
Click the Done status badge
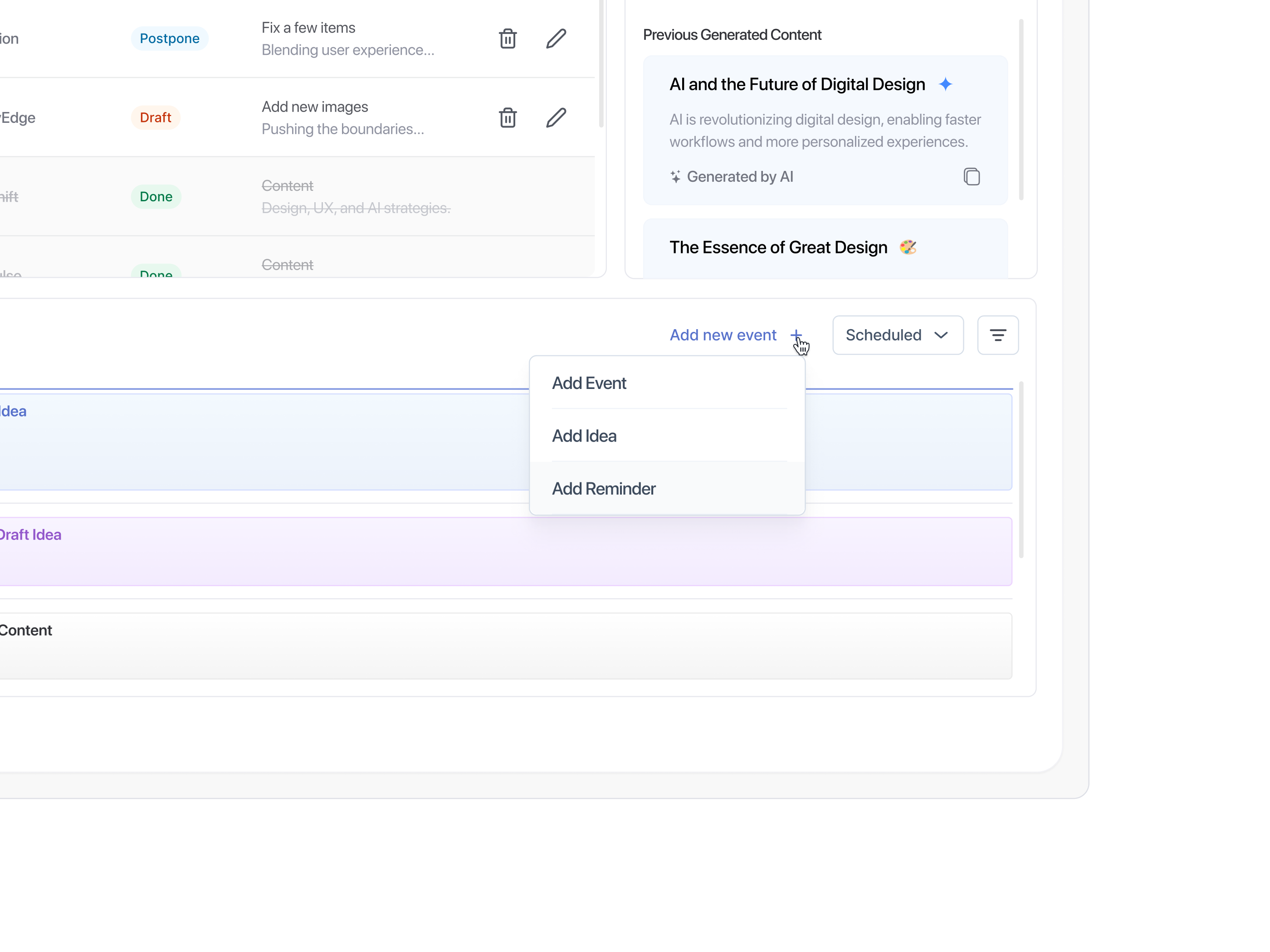click(x=156, y=197)
